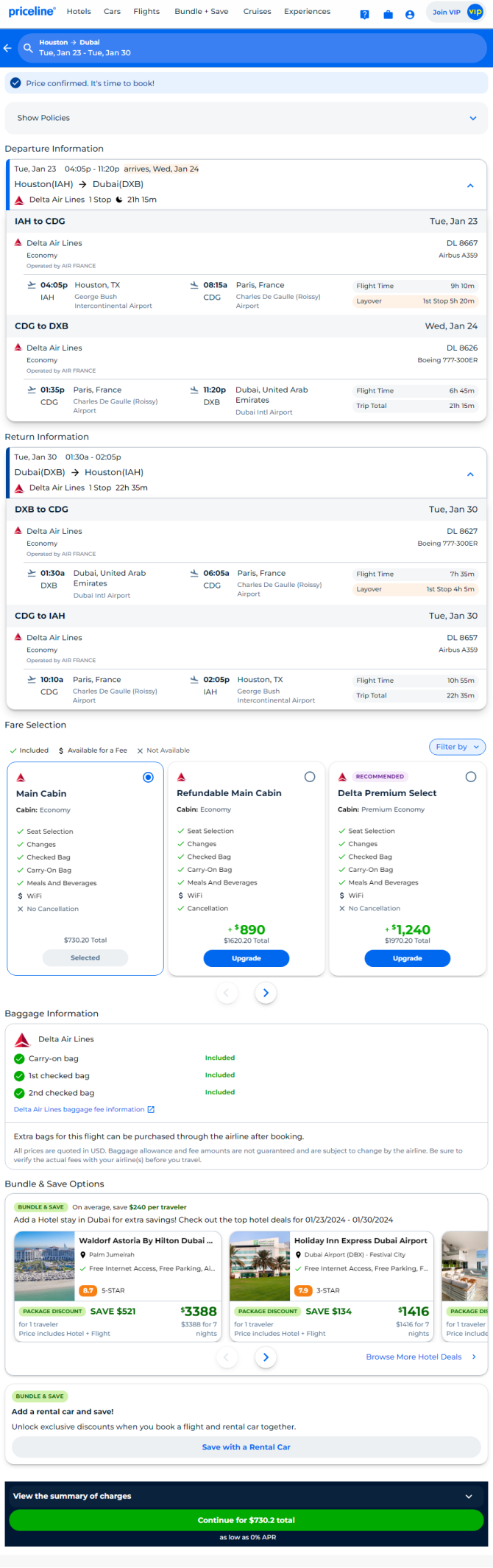Click the $3388 Waldorf Astoria price

(199, 1311)
